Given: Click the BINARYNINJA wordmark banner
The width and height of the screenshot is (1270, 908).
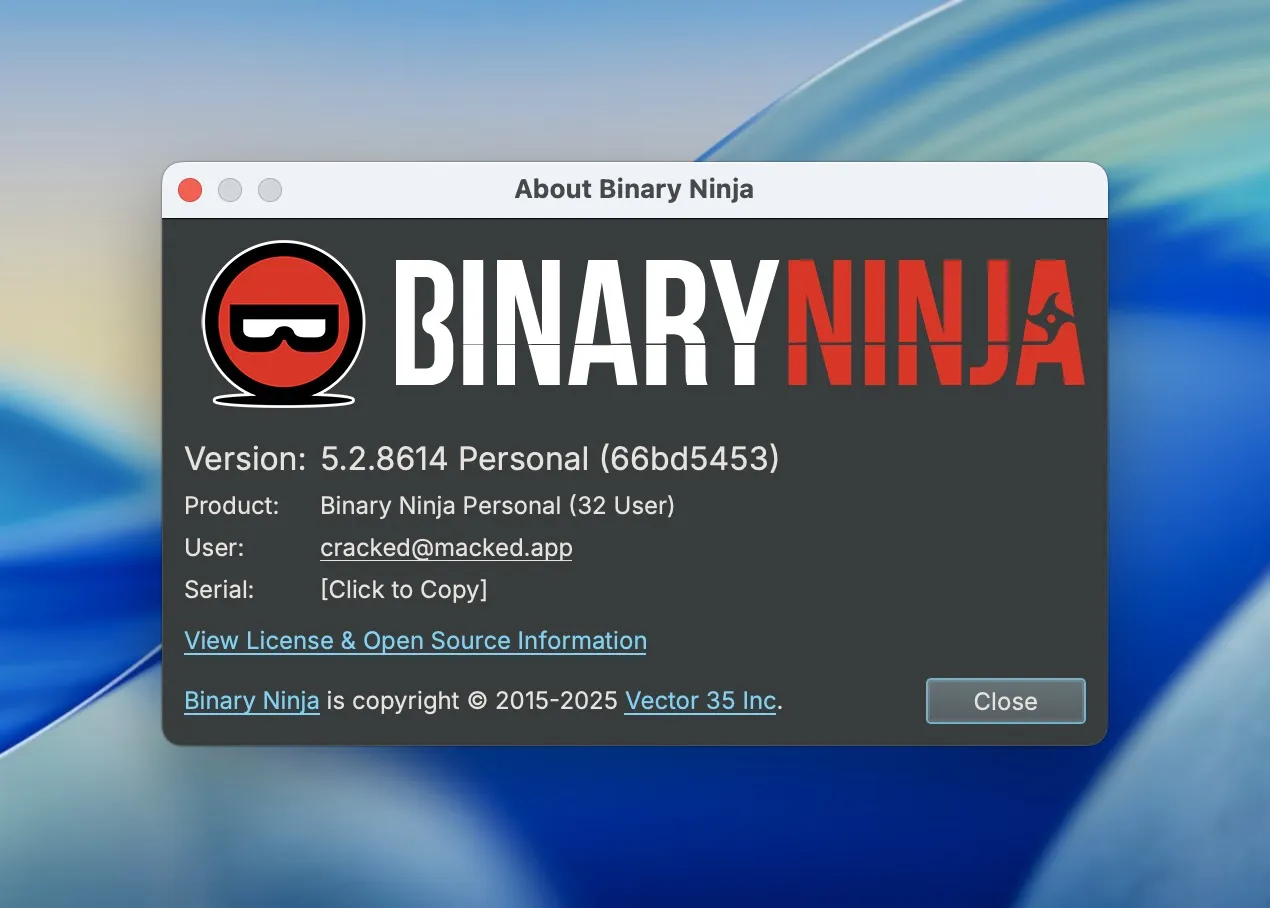Looking at the screenshot, I should pos(740,323).
